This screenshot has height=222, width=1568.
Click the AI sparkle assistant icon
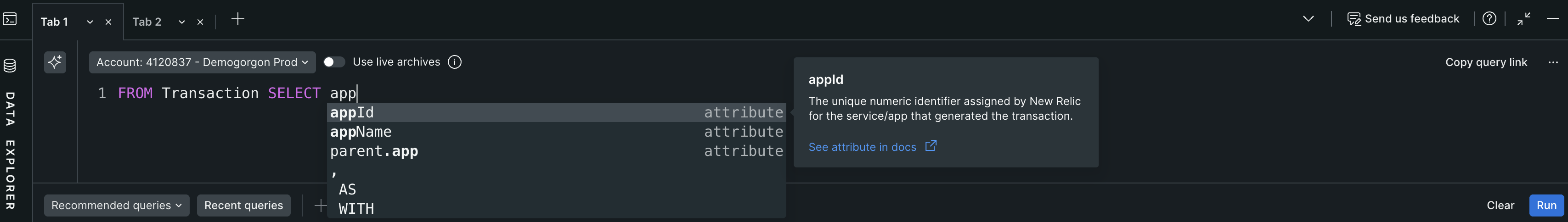(x=55, y=62)
